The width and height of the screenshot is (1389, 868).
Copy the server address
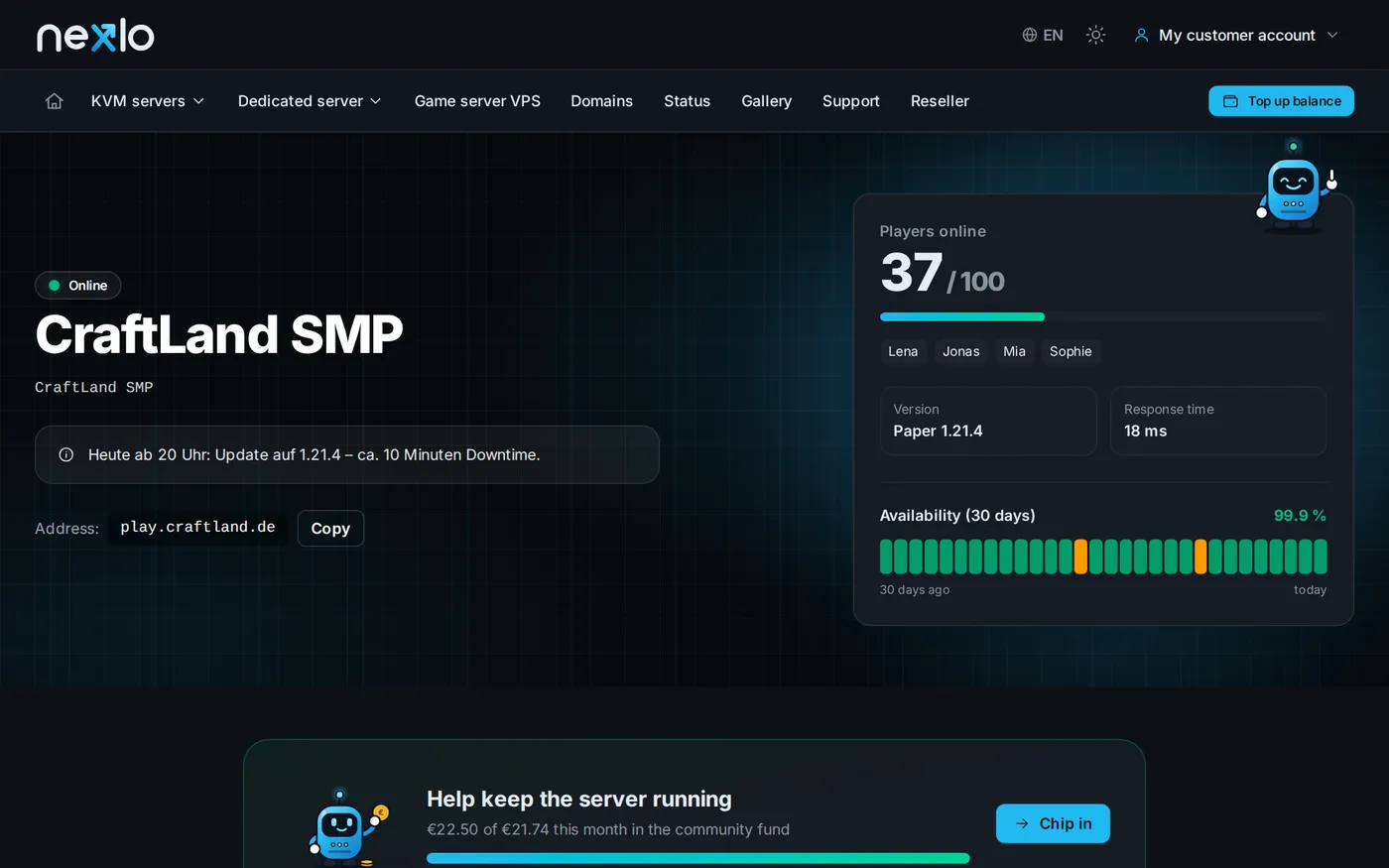330,529
